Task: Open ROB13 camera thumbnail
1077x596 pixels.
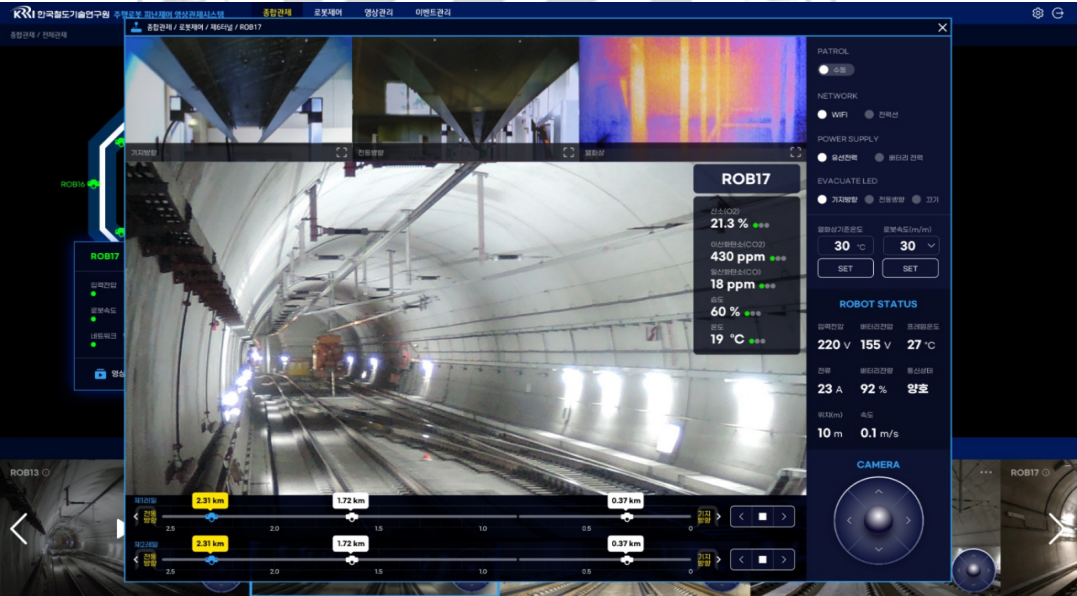Action: [62, 529]
